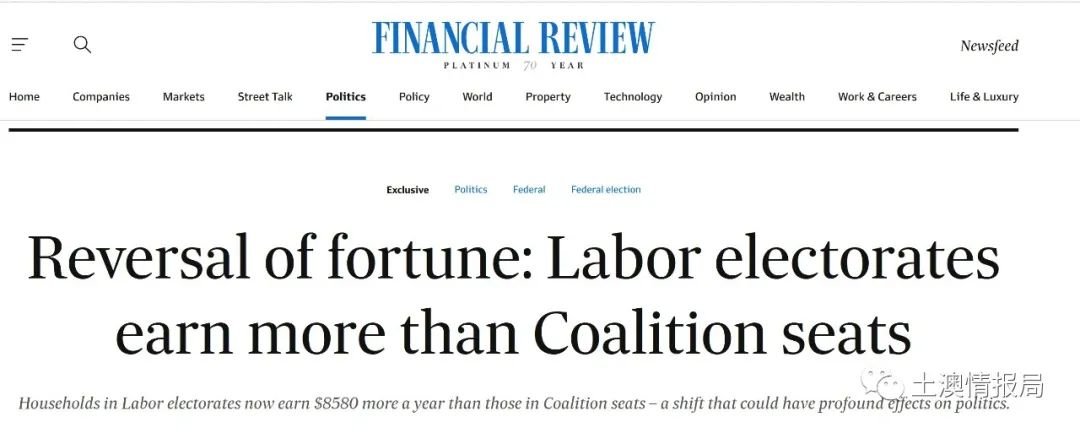The image size is (1080, 433).
Task: Go to the Property section
Action: pos(548,97)
